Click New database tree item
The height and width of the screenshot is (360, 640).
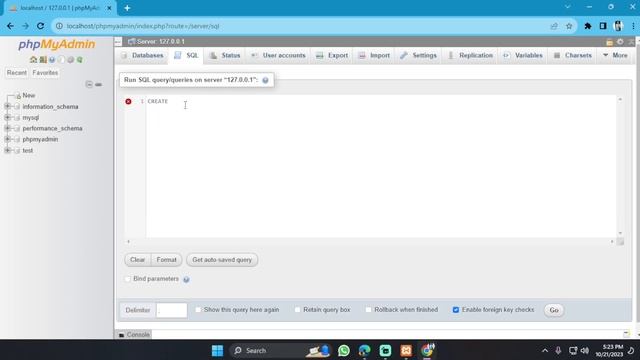point(29,95)
